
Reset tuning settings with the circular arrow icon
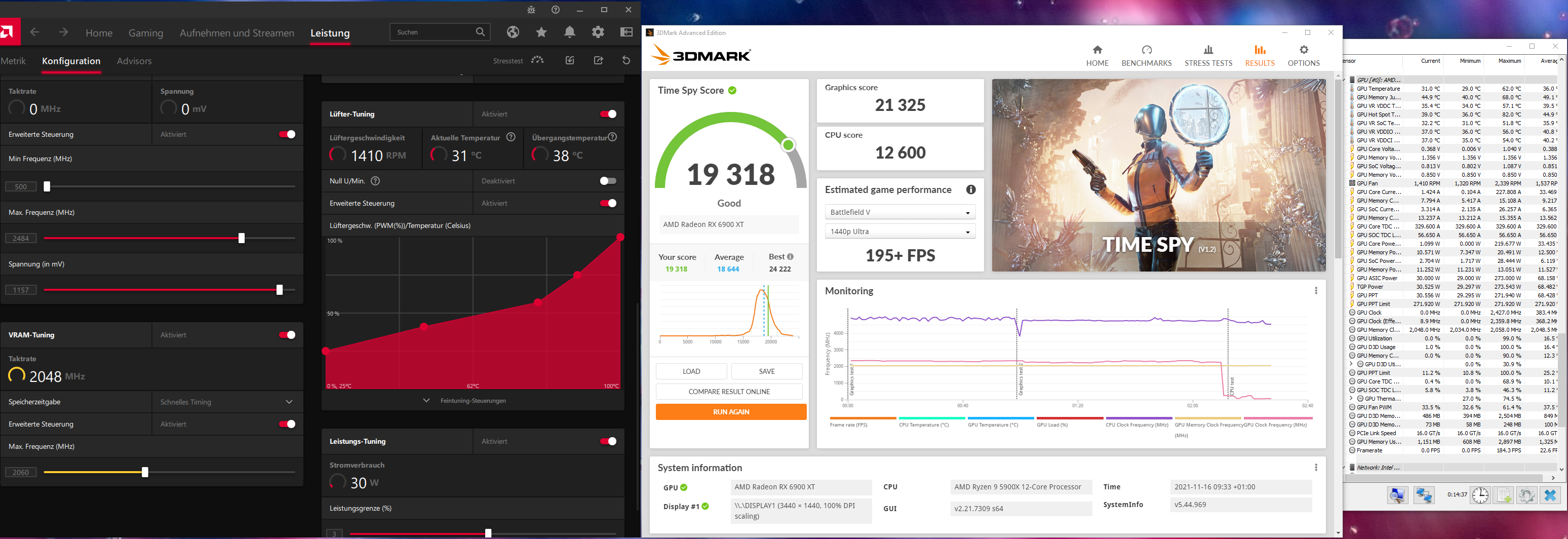coord(626,60)
